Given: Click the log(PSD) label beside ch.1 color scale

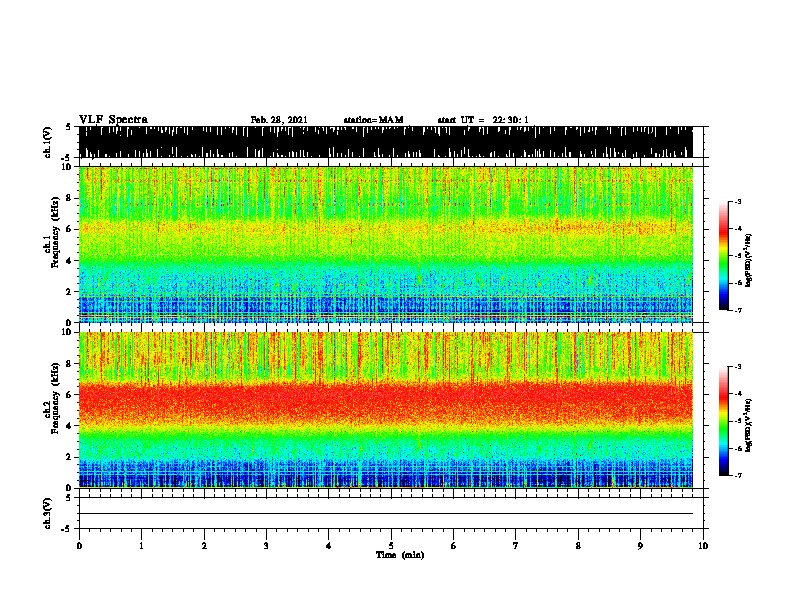Looking at the screenshot, I should click(748, 260).
